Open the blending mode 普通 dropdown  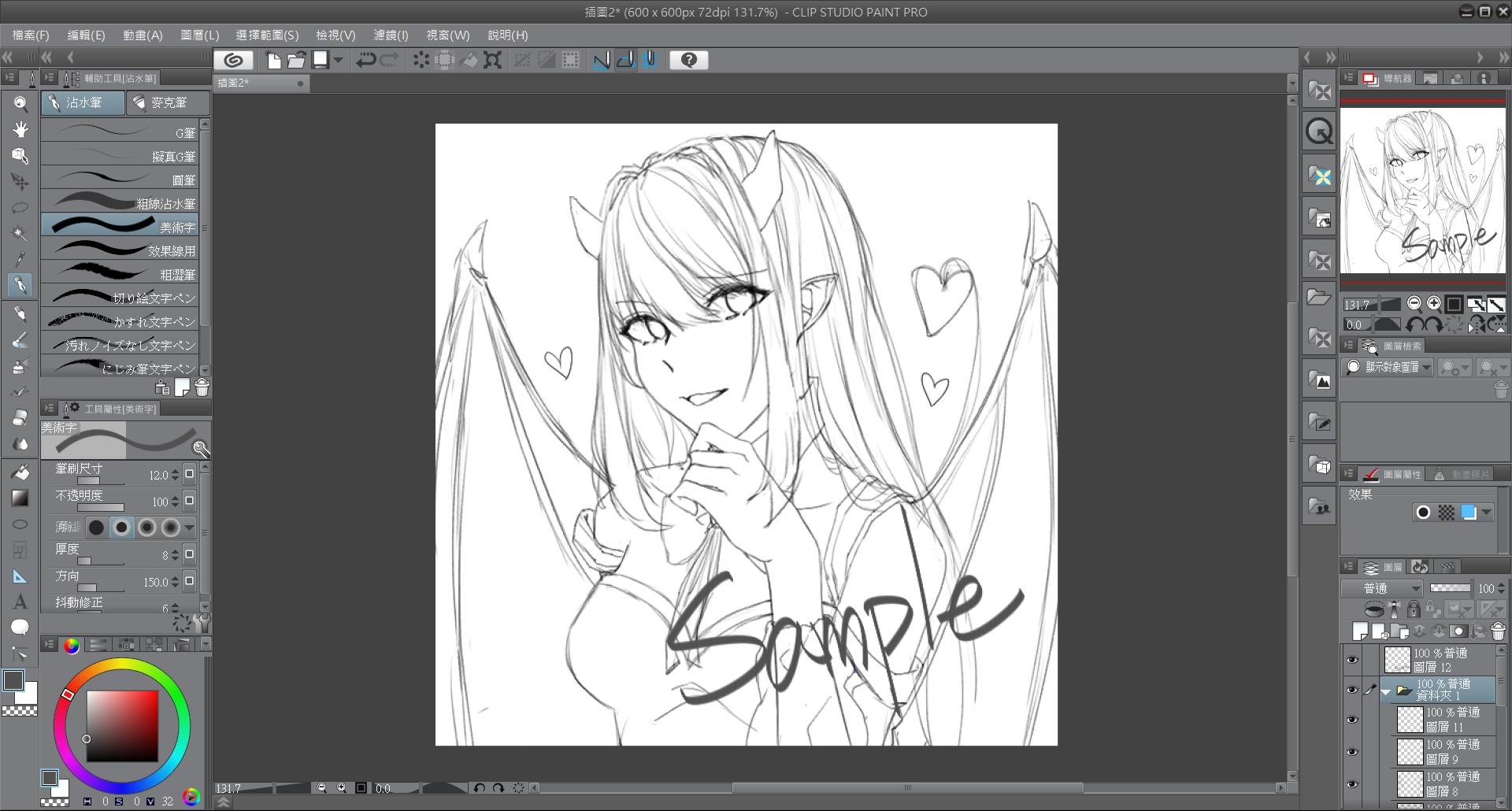point(1381,588)
